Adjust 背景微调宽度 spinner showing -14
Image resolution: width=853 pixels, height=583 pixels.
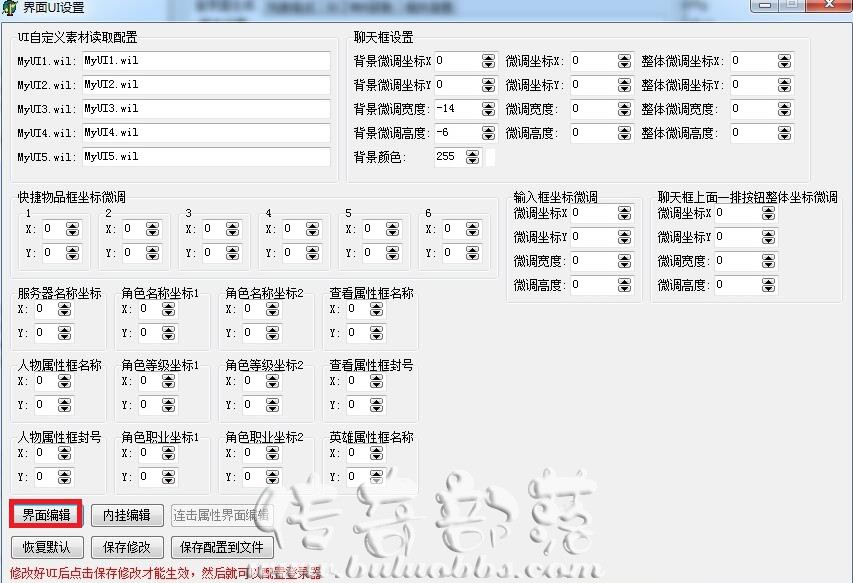(x=489, y=109)
